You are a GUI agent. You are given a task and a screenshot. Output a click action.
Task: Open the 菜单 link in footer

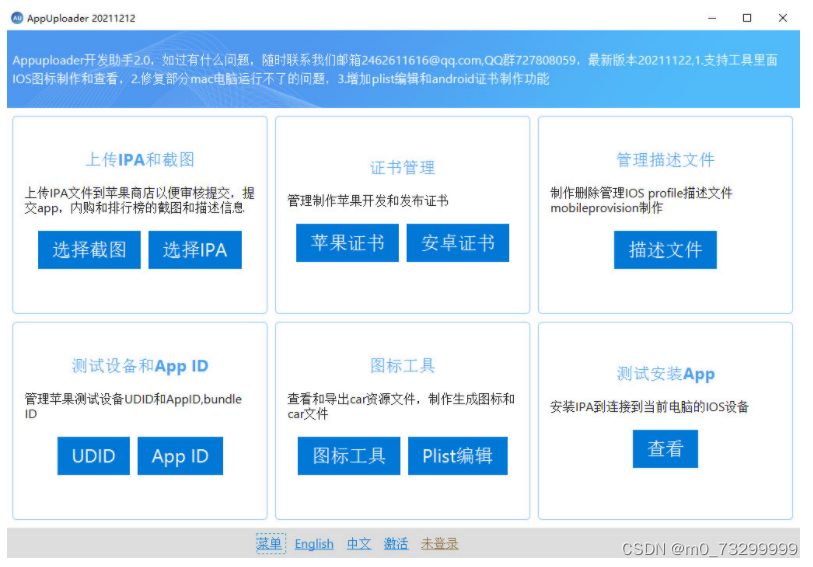click(271, 543)
